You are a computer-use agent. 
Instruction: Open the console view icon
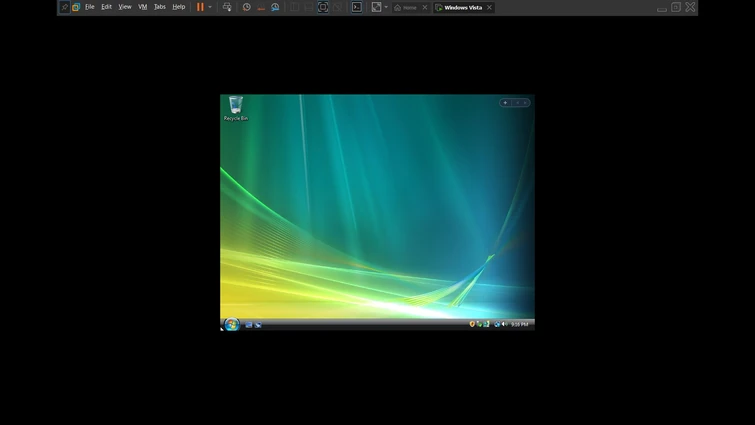pos(357,7)
